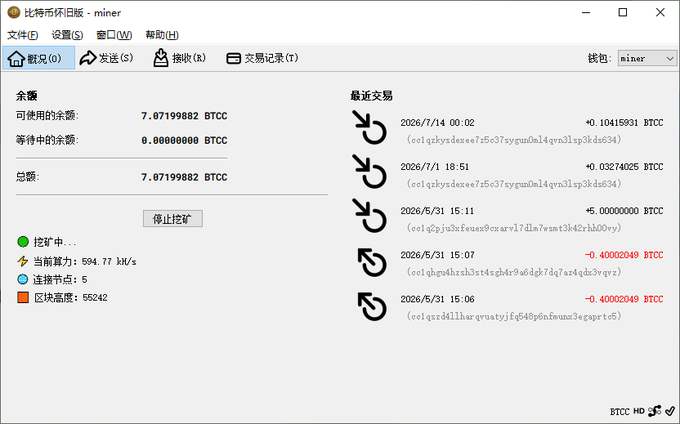Screen dimensions: 680x424
Task: Select the -0.40002049 BTCC amount at 15:07
Action: click(x=624, y=255)
